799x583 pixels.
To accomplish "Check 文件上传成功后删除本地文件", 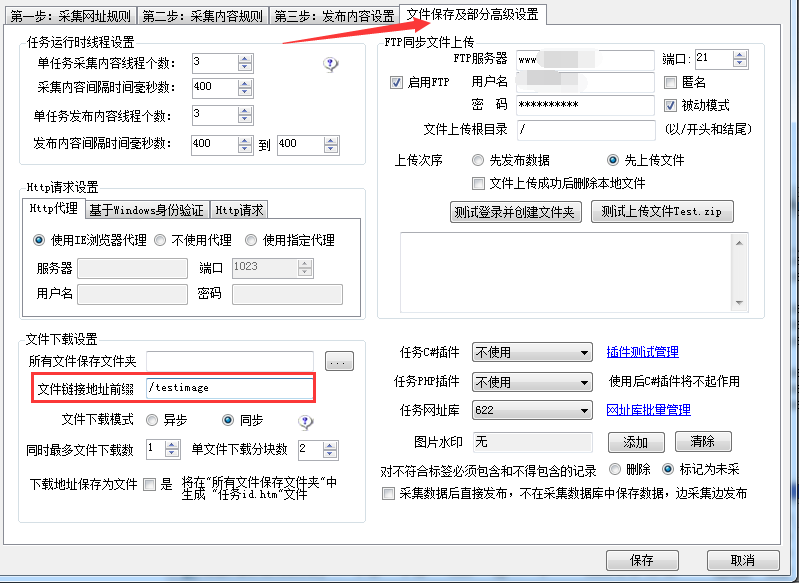I will click(x=478, y=183).
